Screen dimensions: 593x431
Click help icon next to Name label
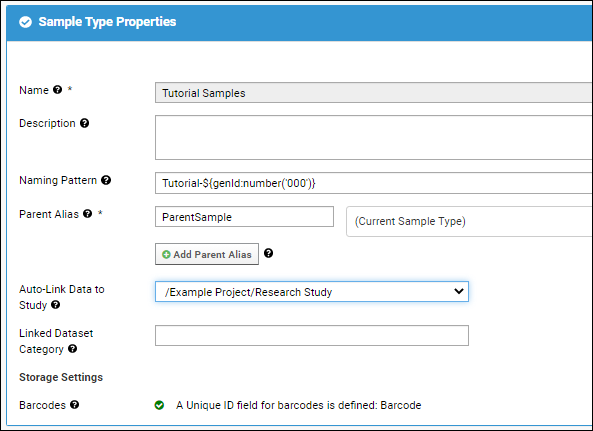[57, 90]
